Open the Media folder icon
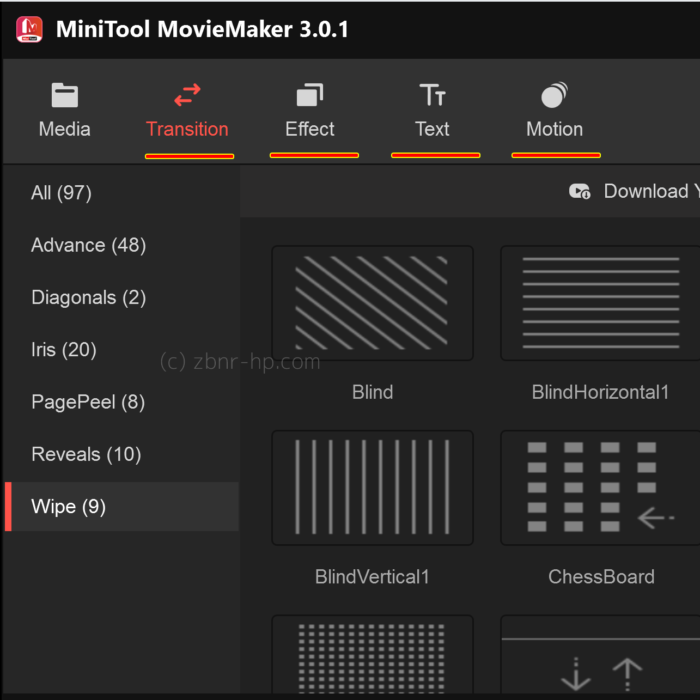700x700 pixels. pyautogui.click(x=65, y=95)
